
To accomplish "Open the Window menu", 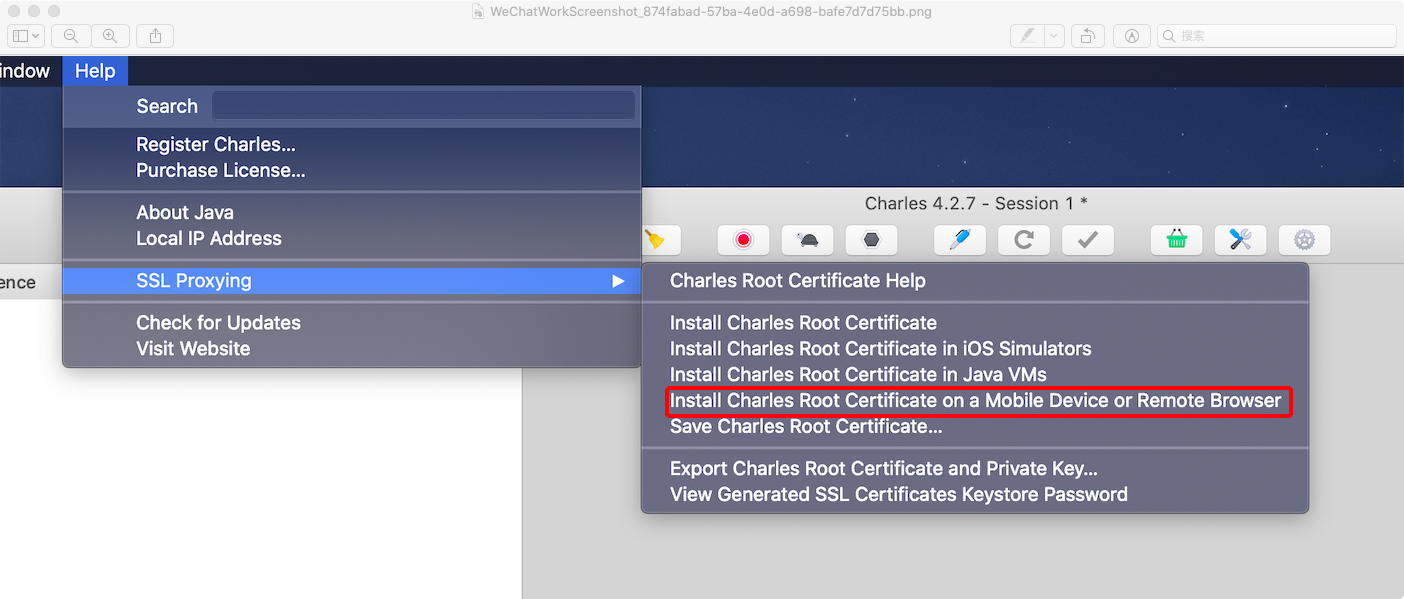I will click(x=25, y=71).
